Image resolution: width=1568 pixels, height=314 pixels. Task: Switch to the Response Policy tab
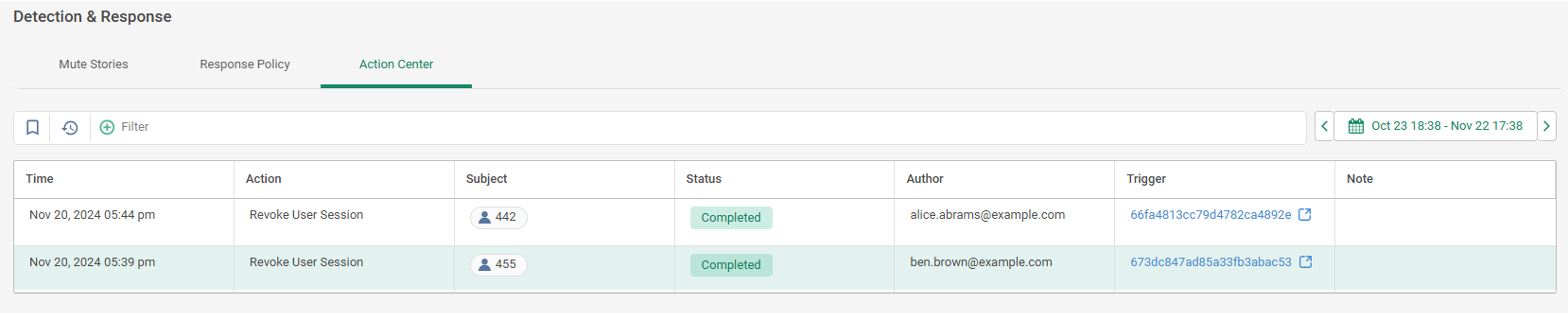pos(245,64)
